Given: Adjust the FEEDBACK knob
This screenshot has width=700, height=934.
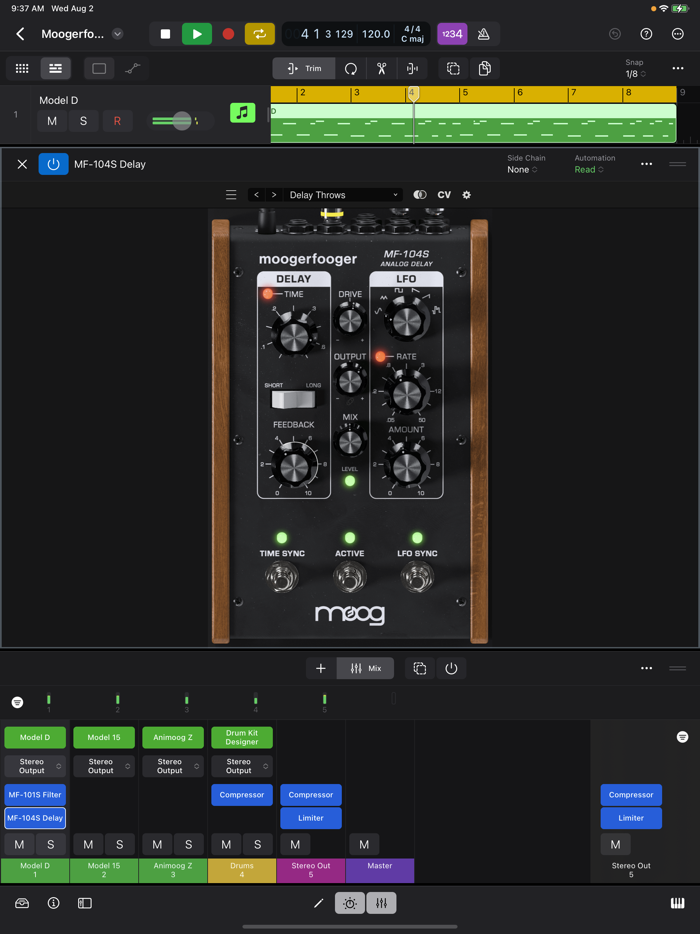Looking at the screenshot, I should click(294, 465).
